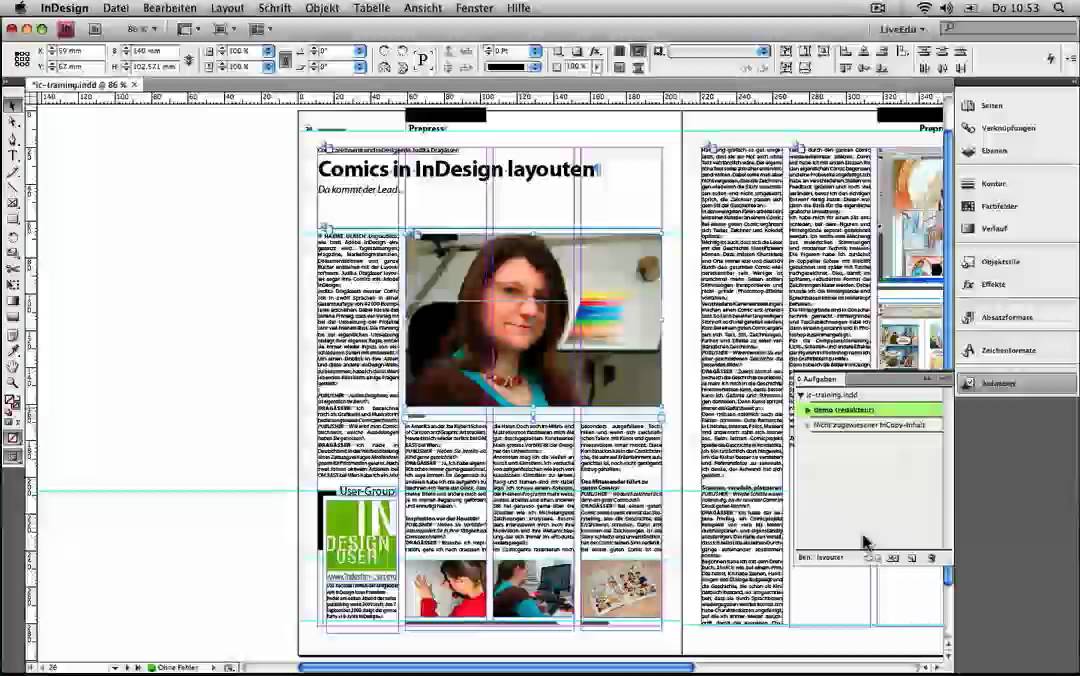Collapse the ic-training.indd tree entry

801,396
